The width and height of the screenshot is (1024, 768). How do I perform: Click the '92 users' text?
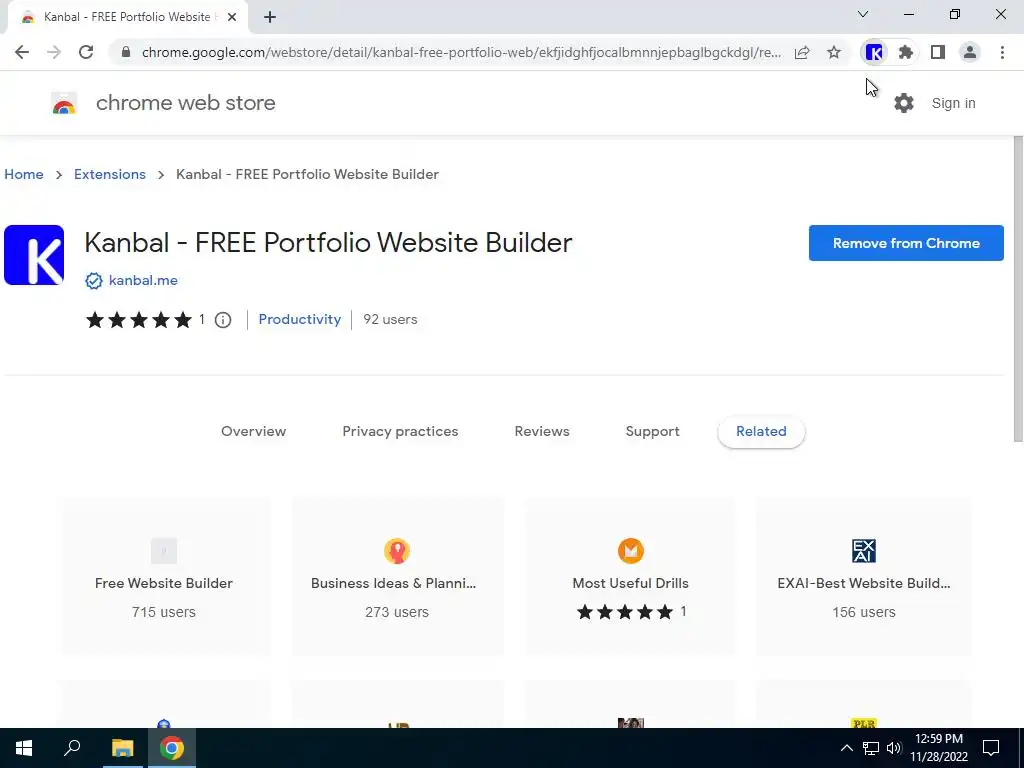tap(390, 319)
